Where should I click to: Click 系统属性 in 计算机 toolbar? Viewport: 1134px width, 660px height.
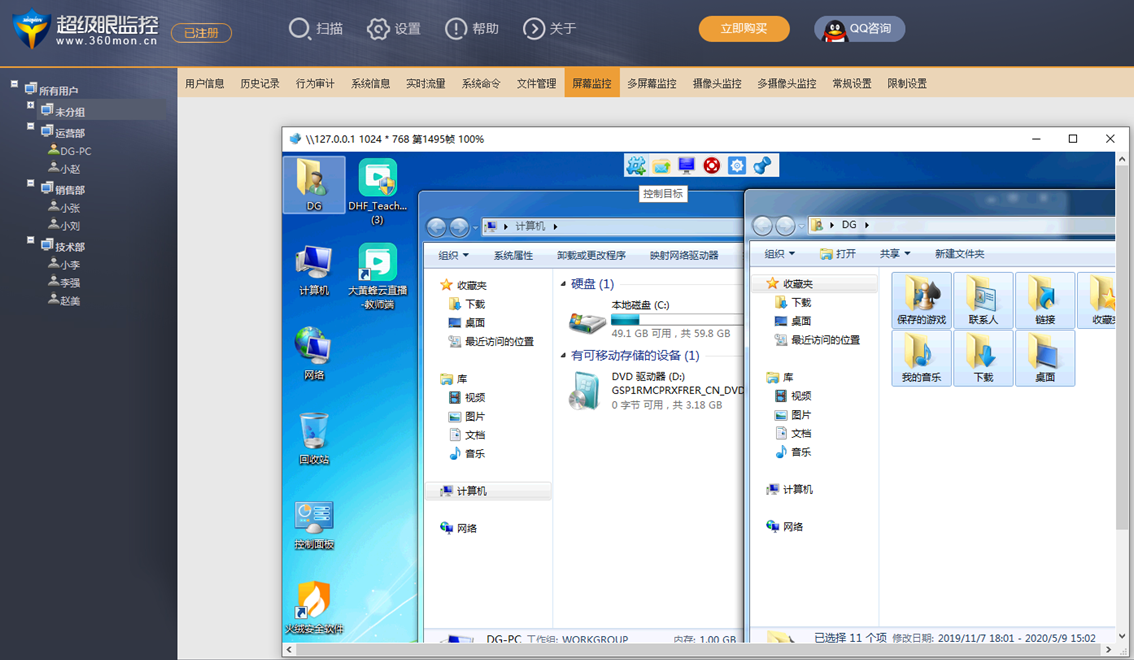tap(513, 255)
